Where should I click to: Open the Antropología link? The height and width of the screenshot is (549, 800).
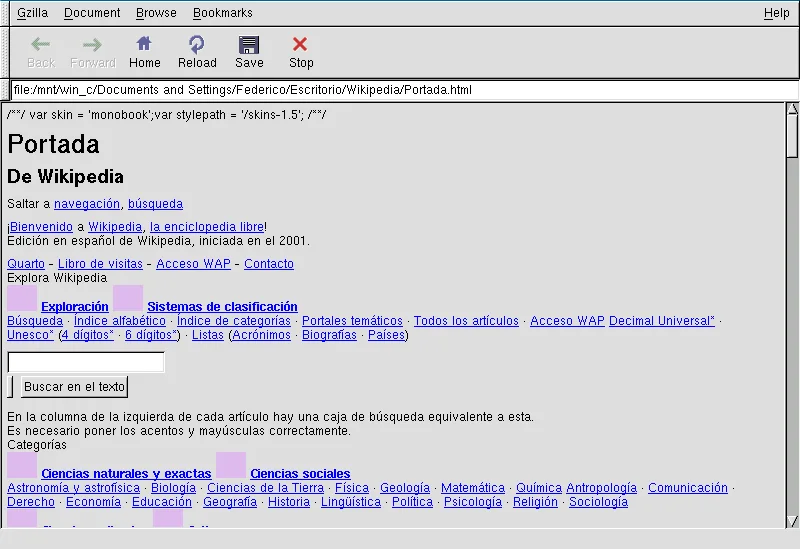(x=602, y=488)
